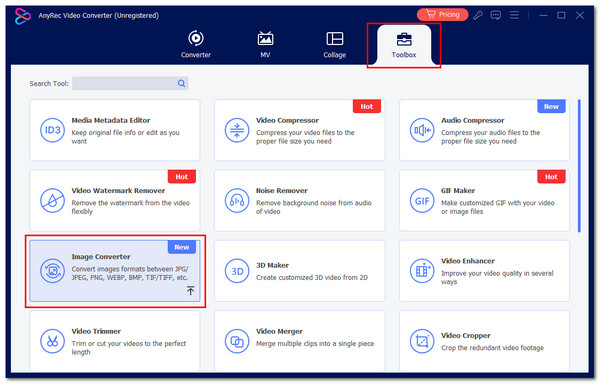Click the vertical scrollbar of the tool list

tap(579, 166)
